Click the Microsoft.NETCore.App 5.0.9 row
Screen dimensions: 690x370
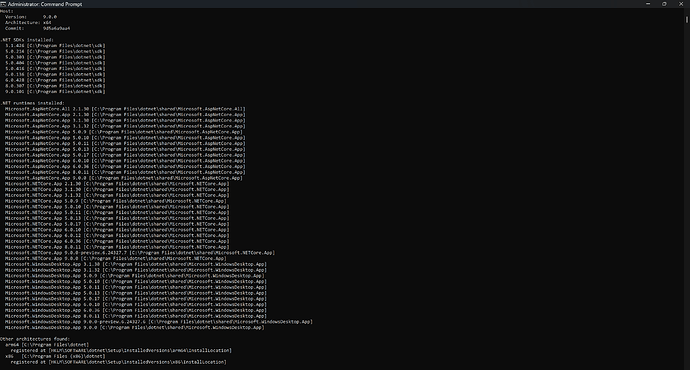pos(116,201)
